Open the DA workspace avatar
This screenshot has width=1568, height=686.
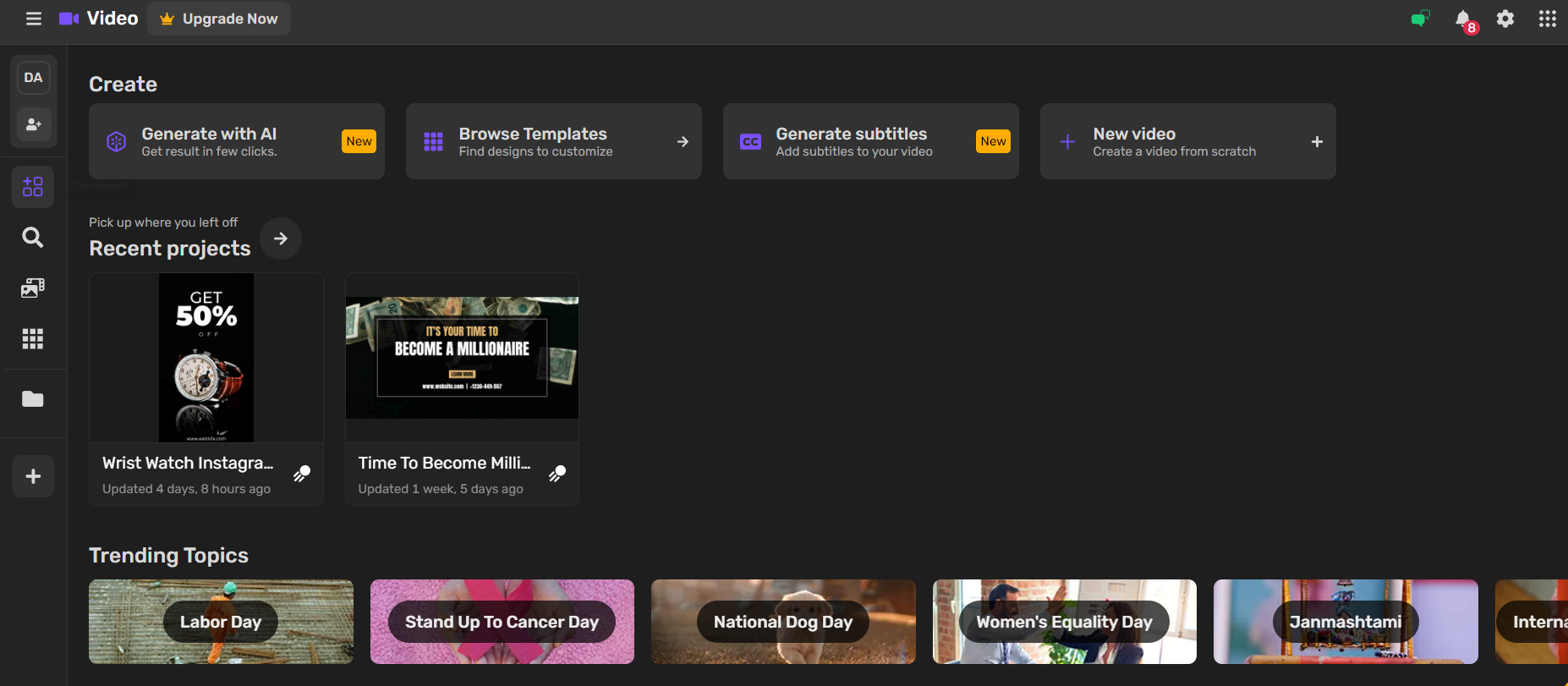34,78
